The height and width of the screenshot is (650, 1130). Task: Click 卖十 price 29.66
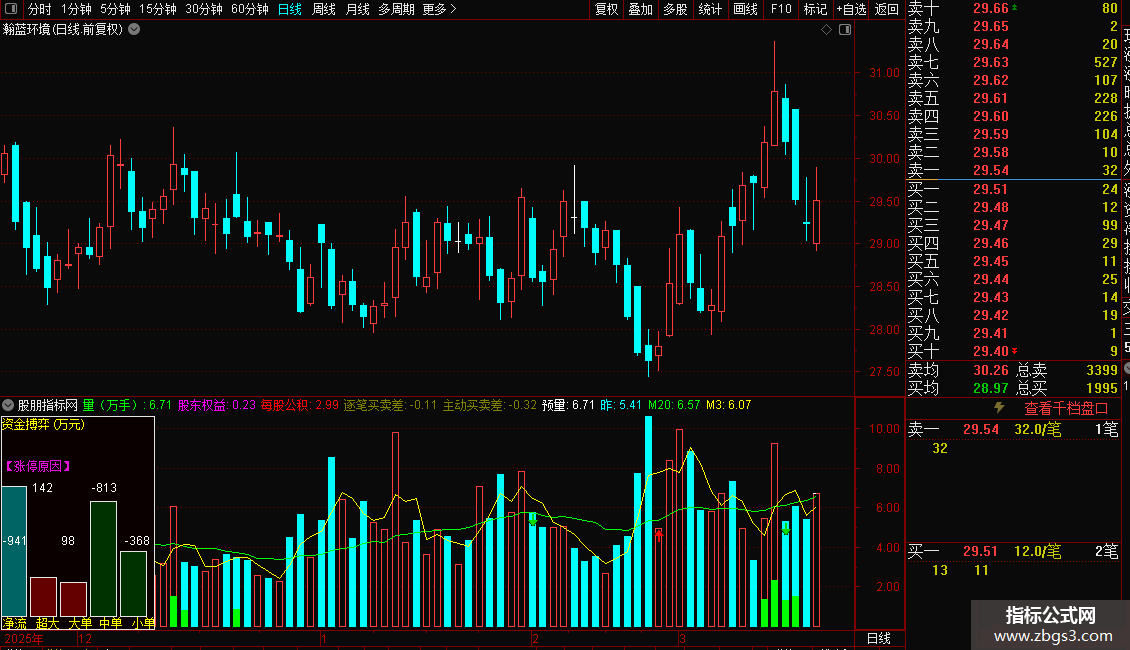pyautogui.click(x=991, y=8)
